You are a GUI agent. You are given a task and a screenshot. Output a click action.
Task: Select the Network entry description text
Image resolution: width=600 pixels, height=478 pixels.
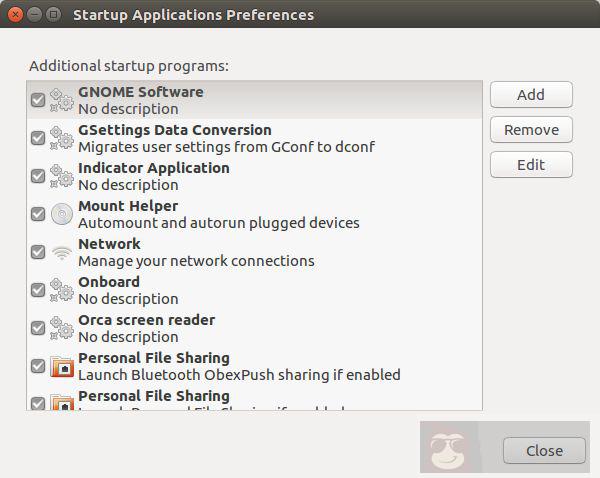pos(196,261)
